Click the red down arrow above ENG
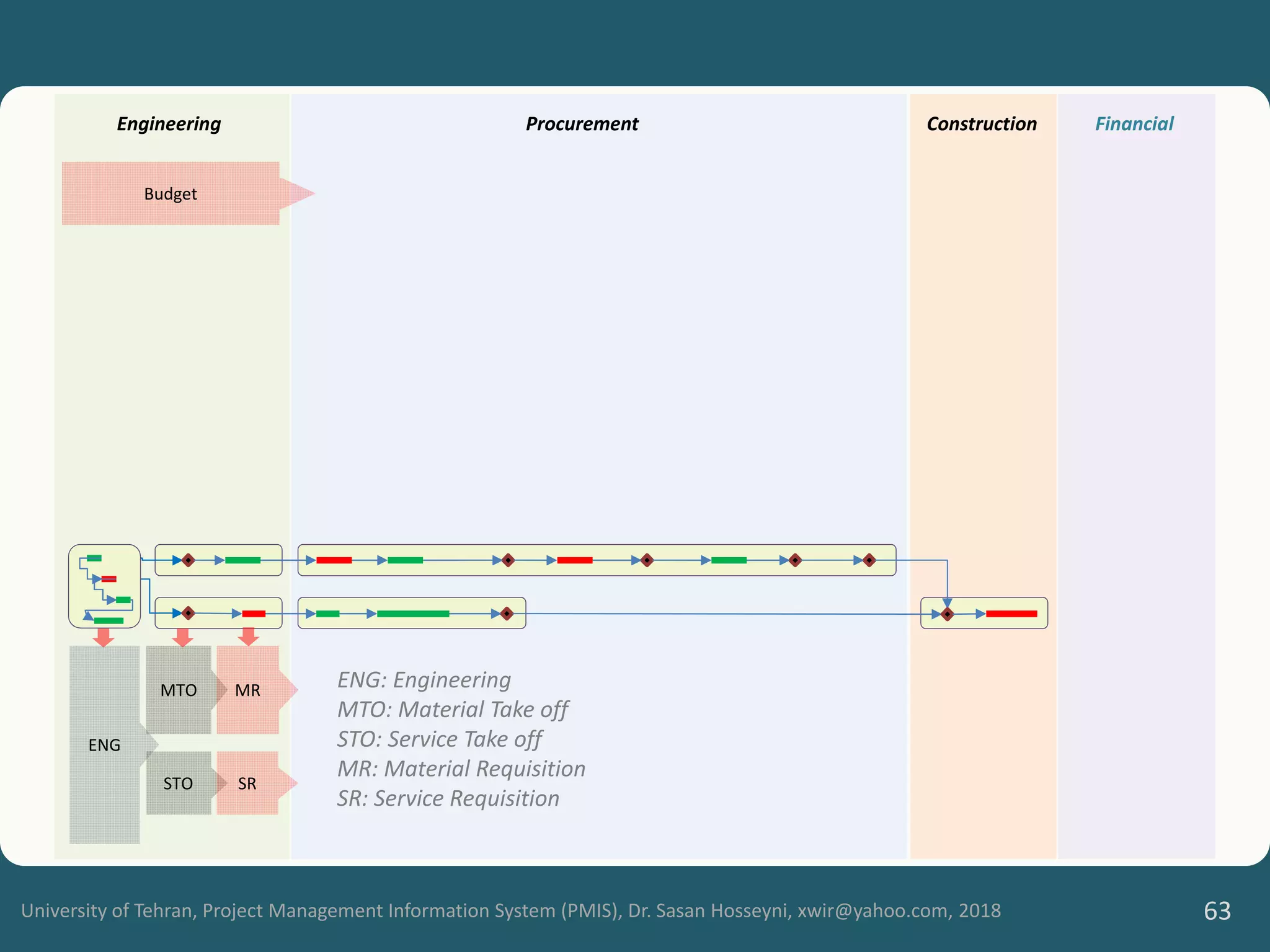The height and width of the screenshot is (952, 1270). coord(104,637)
